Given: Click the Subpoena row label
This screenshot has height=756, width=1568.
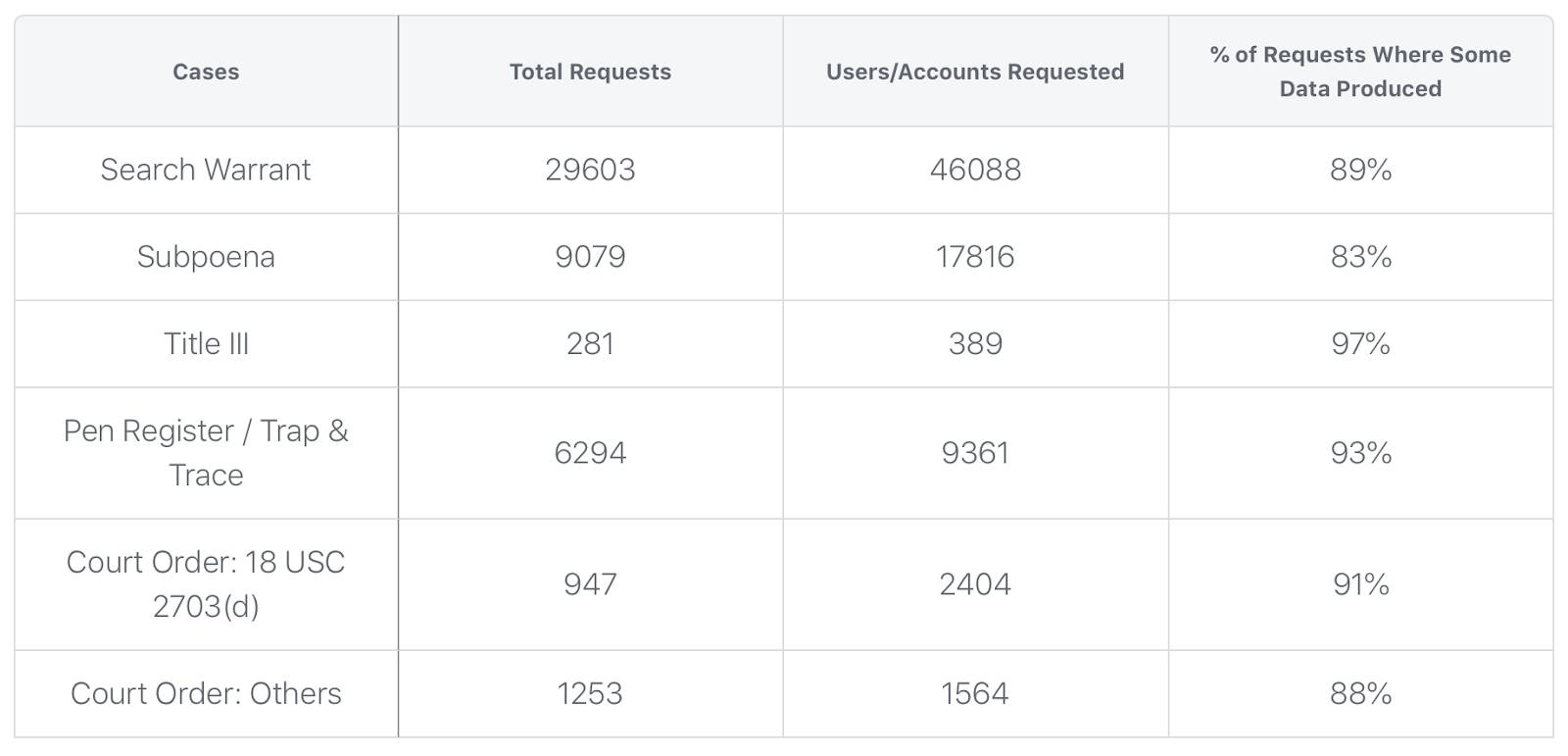Looking at the screenshot, I should click(x=206, y=257).
